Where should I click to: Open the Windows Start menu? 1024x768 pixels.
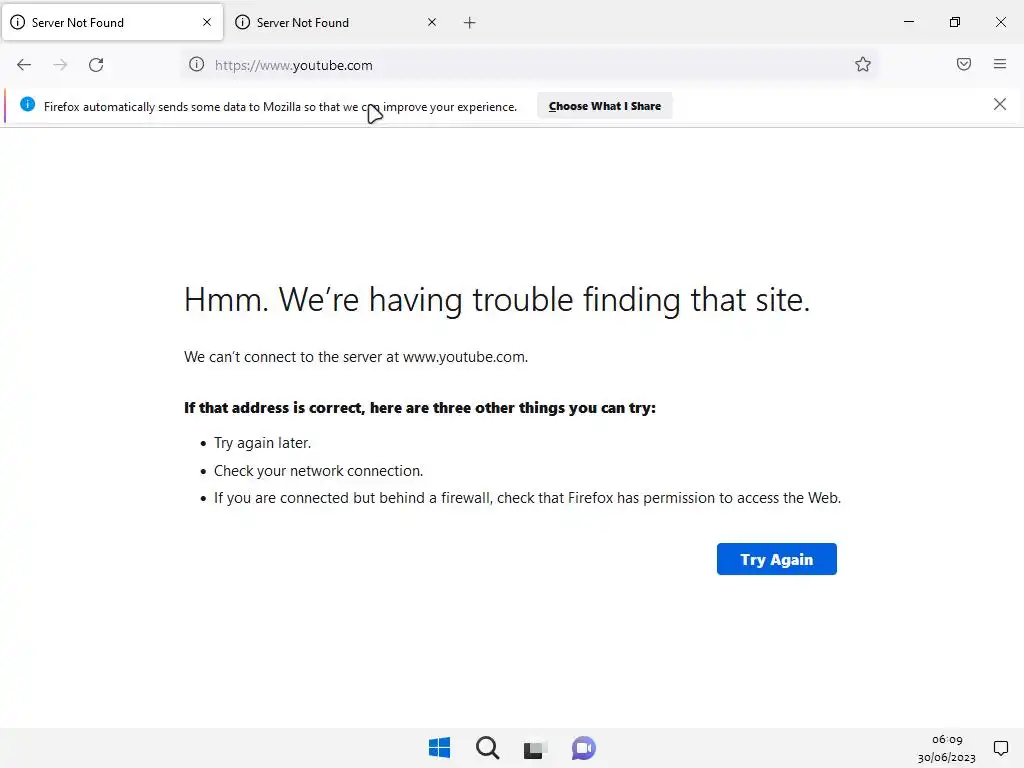[440, 748]
